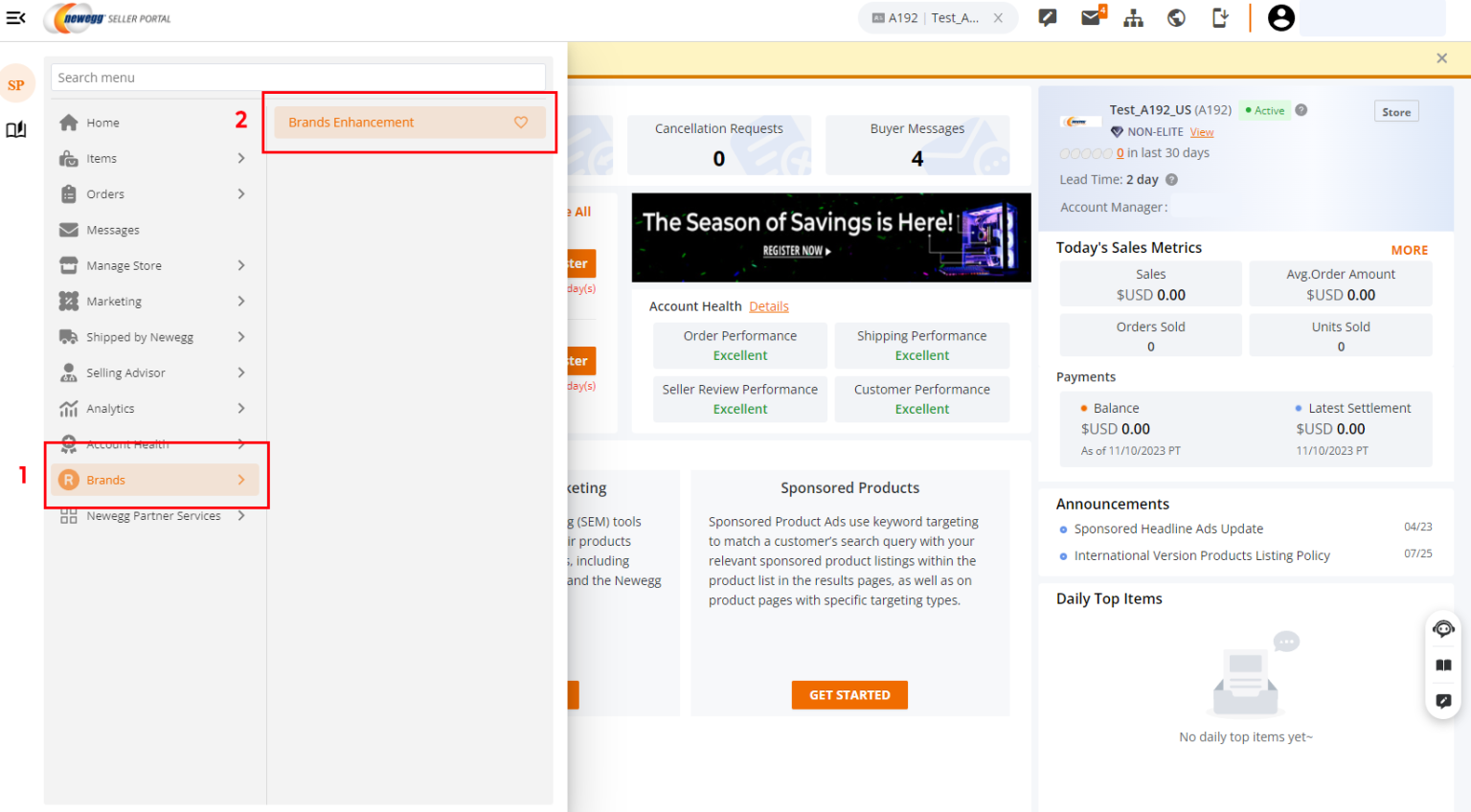Expand the Items menu chevron
This screenshot has height=812, width=1471.
(241, 158)
